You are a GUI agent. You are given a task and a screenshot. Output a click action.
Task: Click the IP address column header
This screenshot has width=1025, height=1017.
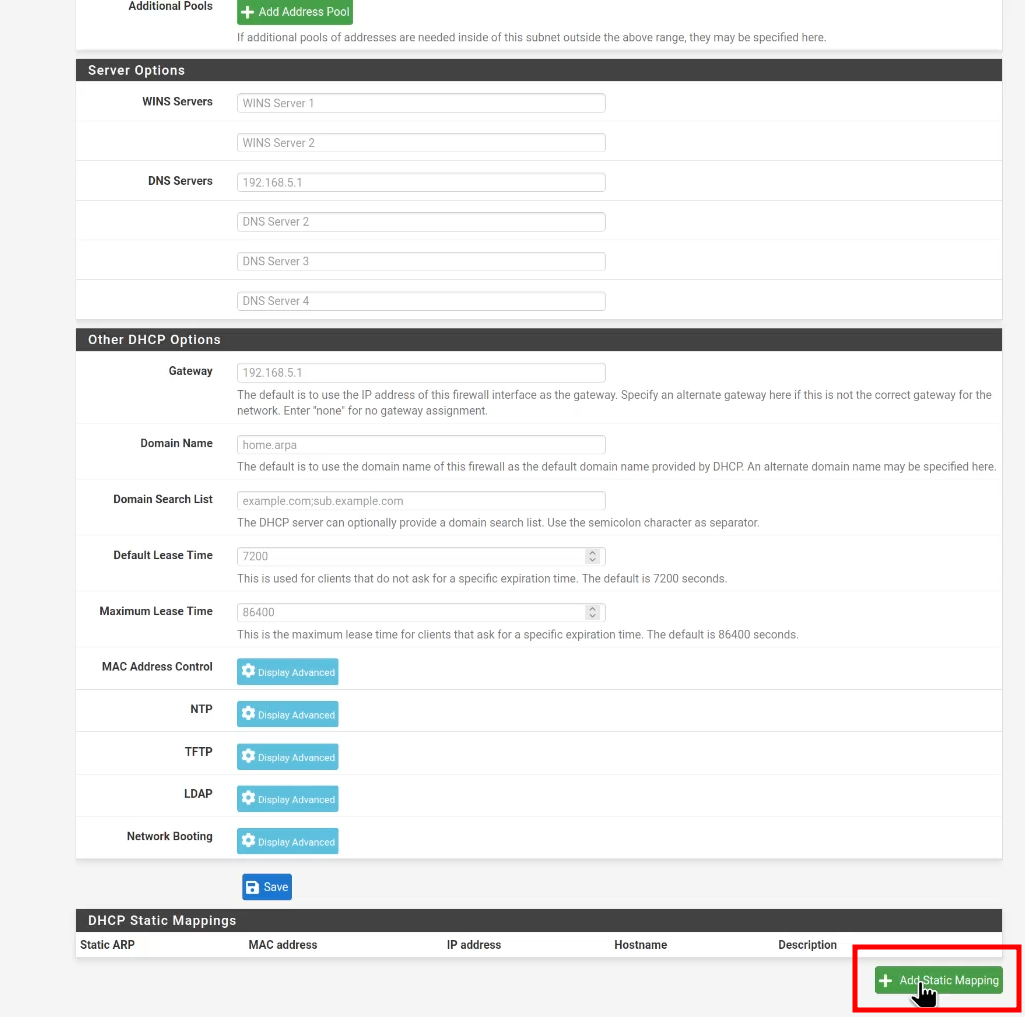coord(474,945)
